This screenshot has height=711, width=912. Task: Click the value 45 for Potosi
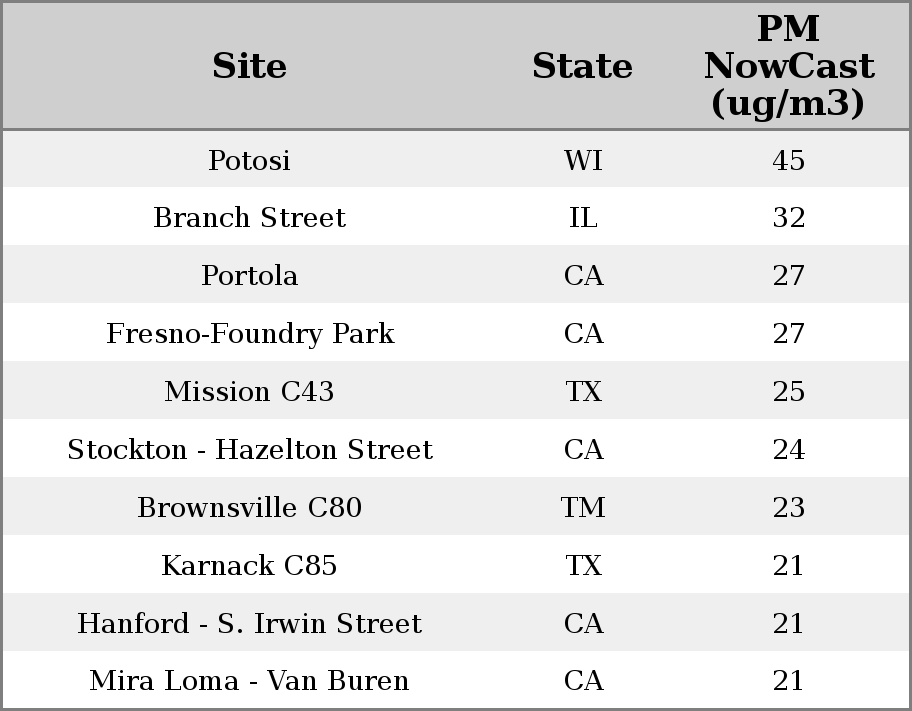[788, 160]
